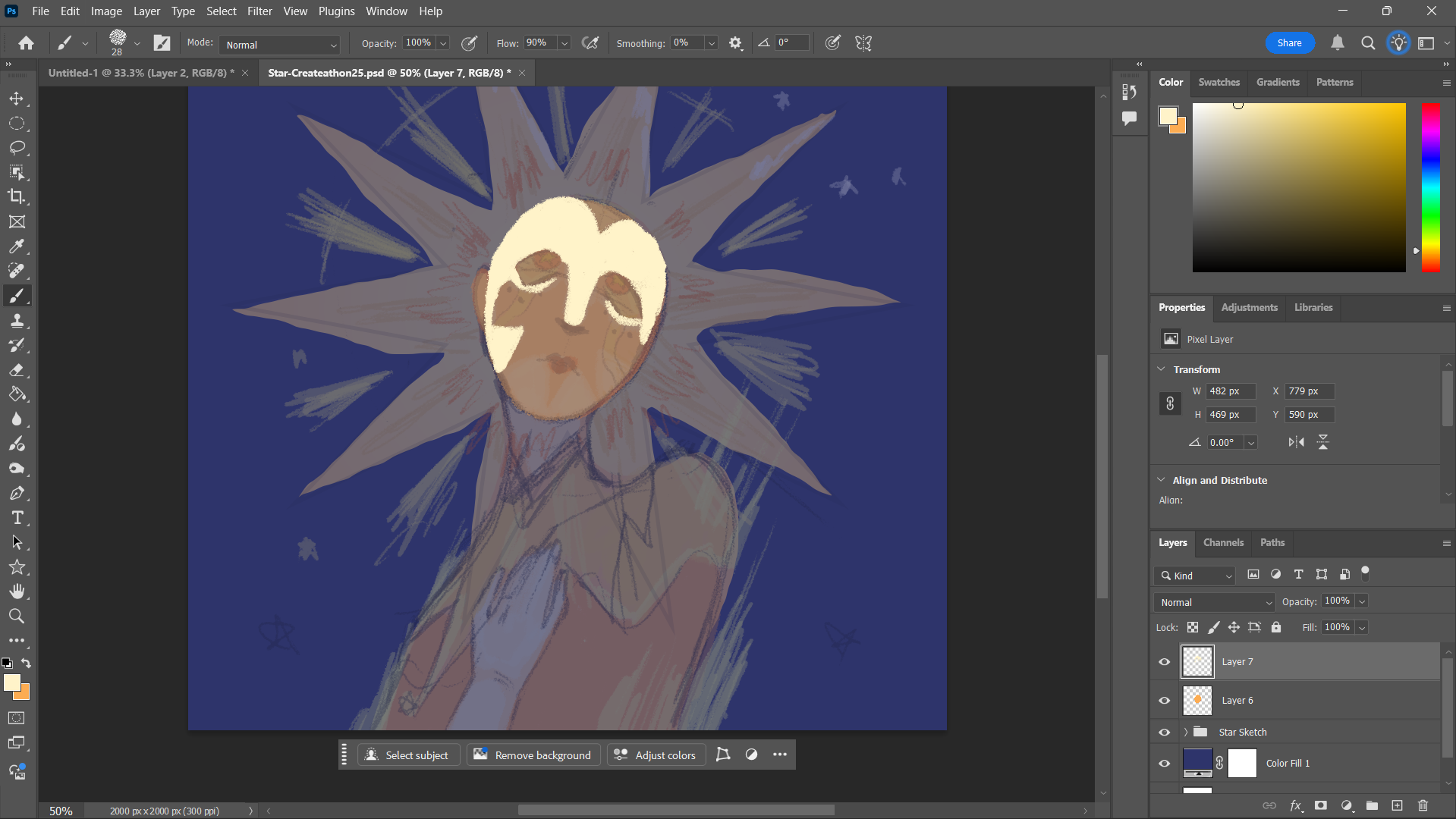This screenshot has width=1456, height=819.
Task: Click the rainbow hue slider strip
Action: (1430, 187)
